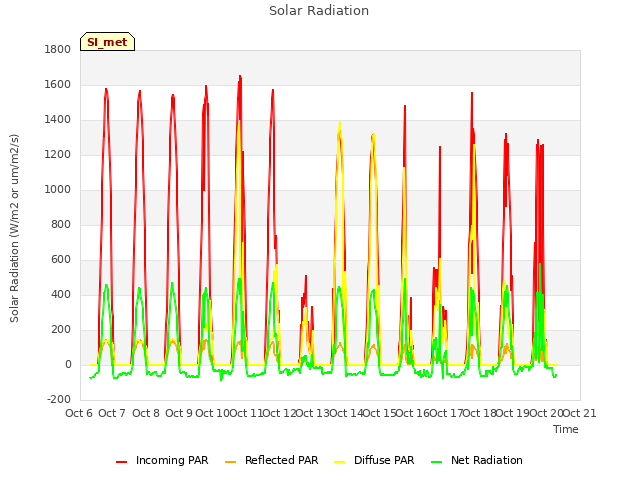The image size is (640, 480).
Task: Click the 600 y-axis tick label
Action: point(61,260)
